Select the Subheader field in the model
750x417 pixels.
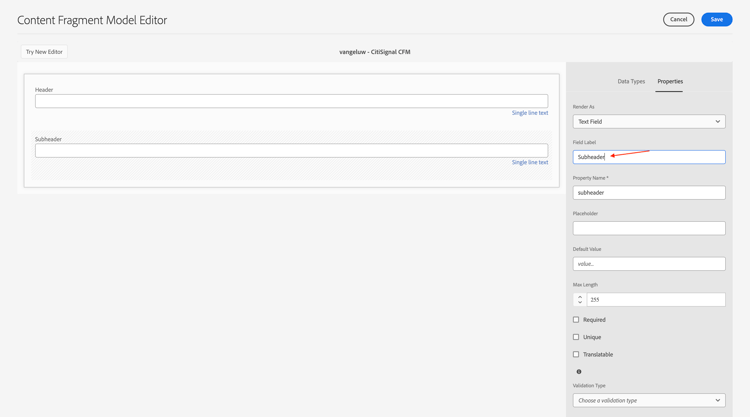(291, 151)
